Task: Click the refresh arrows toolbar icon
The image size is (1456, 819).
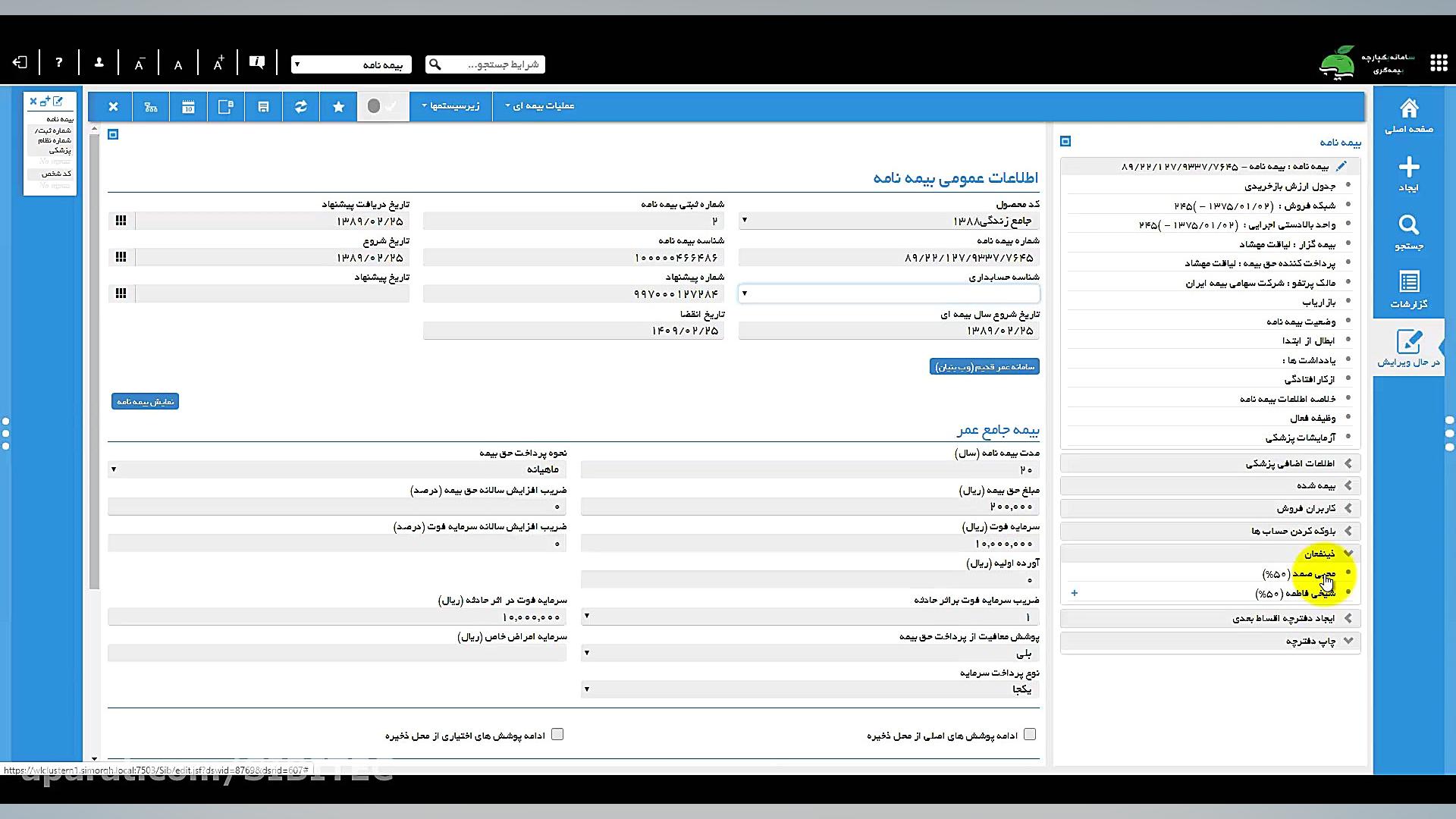Action: [301, 107]
